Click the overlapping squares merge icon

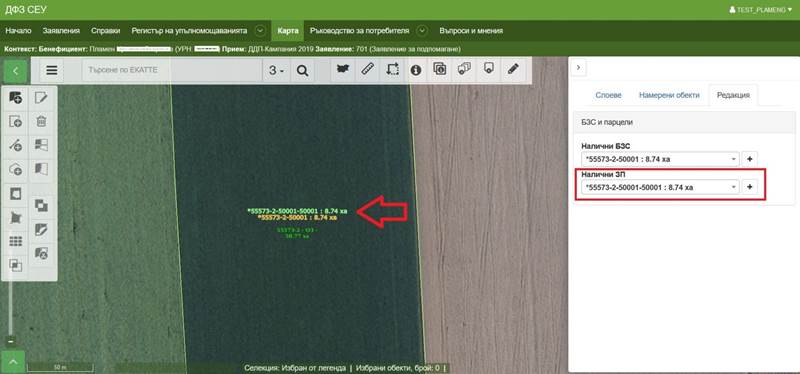click(41, 206)
